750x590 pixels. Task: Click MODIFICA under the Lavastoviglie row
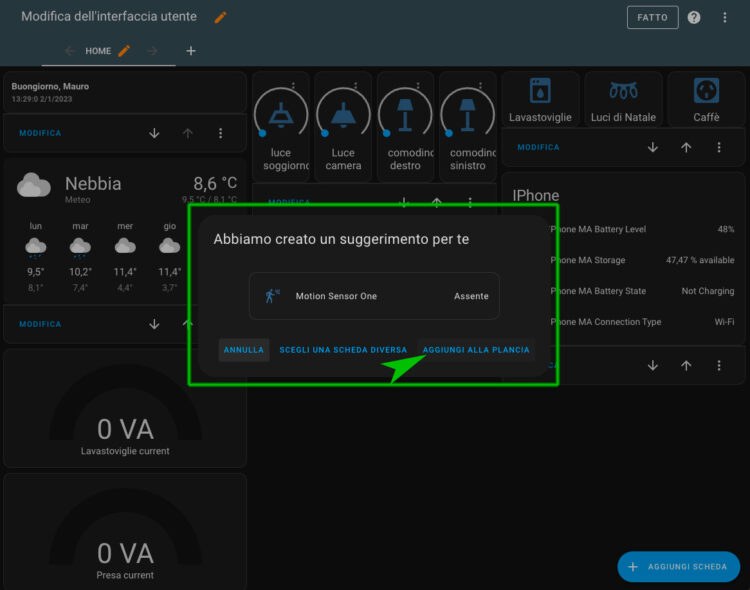tap(538, 147)
